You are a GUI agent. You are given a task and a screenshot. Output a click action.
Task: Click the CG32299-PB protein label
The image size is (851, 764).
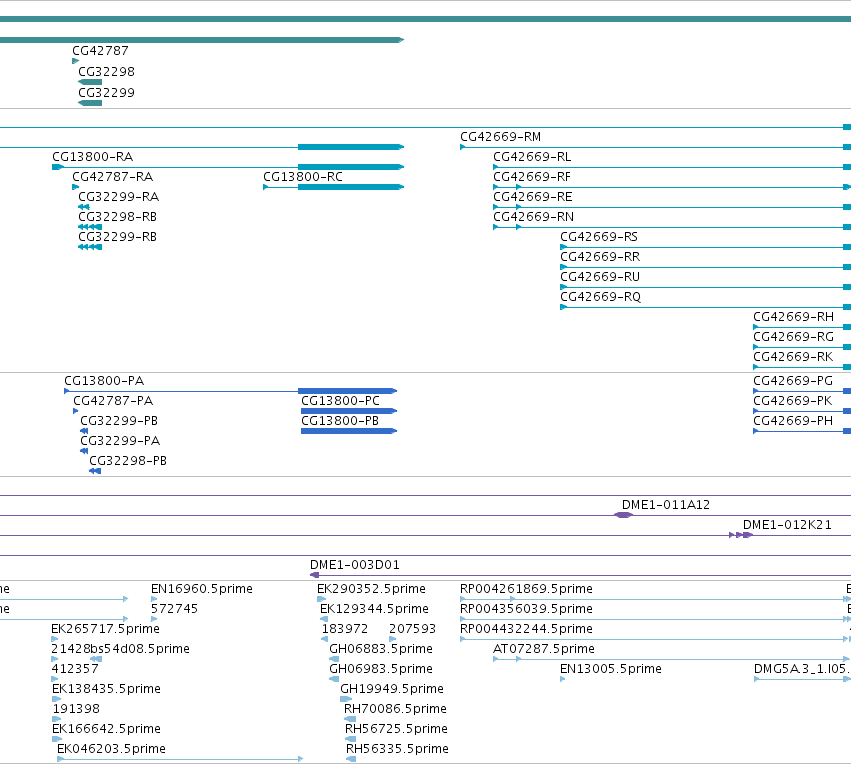119,421
